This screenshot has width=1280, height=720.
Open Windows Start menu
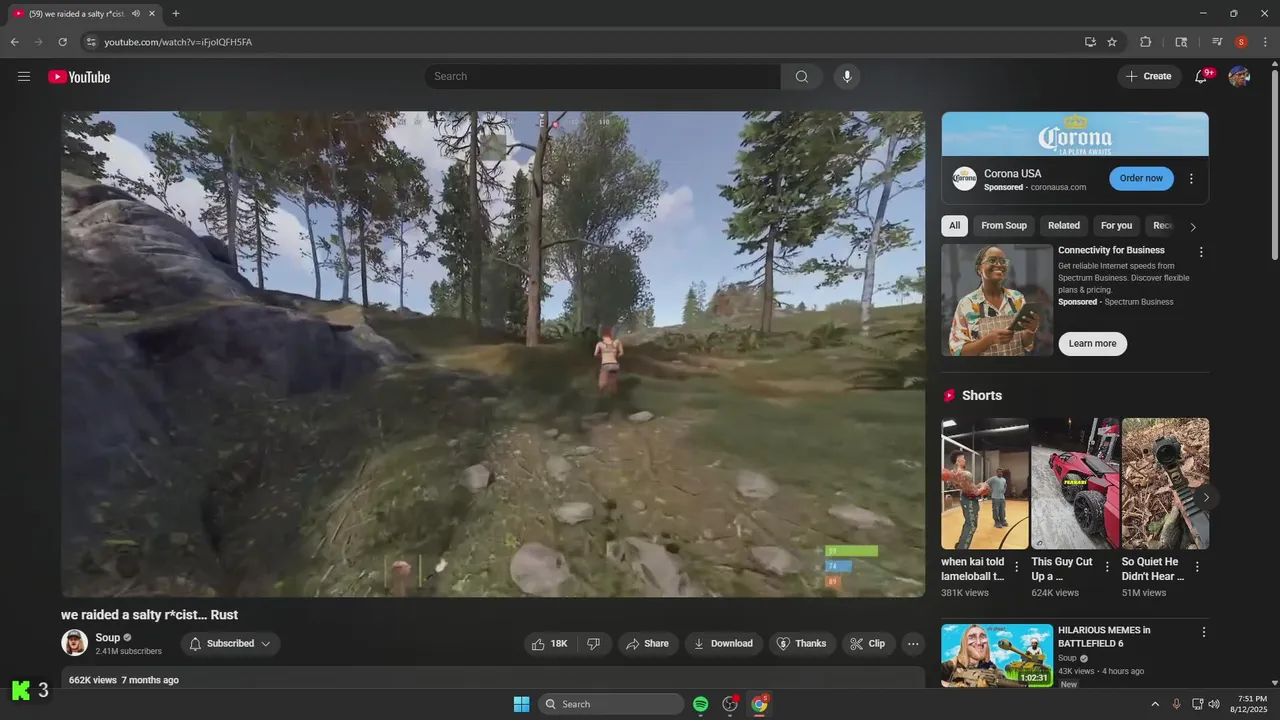pos(521,704)
